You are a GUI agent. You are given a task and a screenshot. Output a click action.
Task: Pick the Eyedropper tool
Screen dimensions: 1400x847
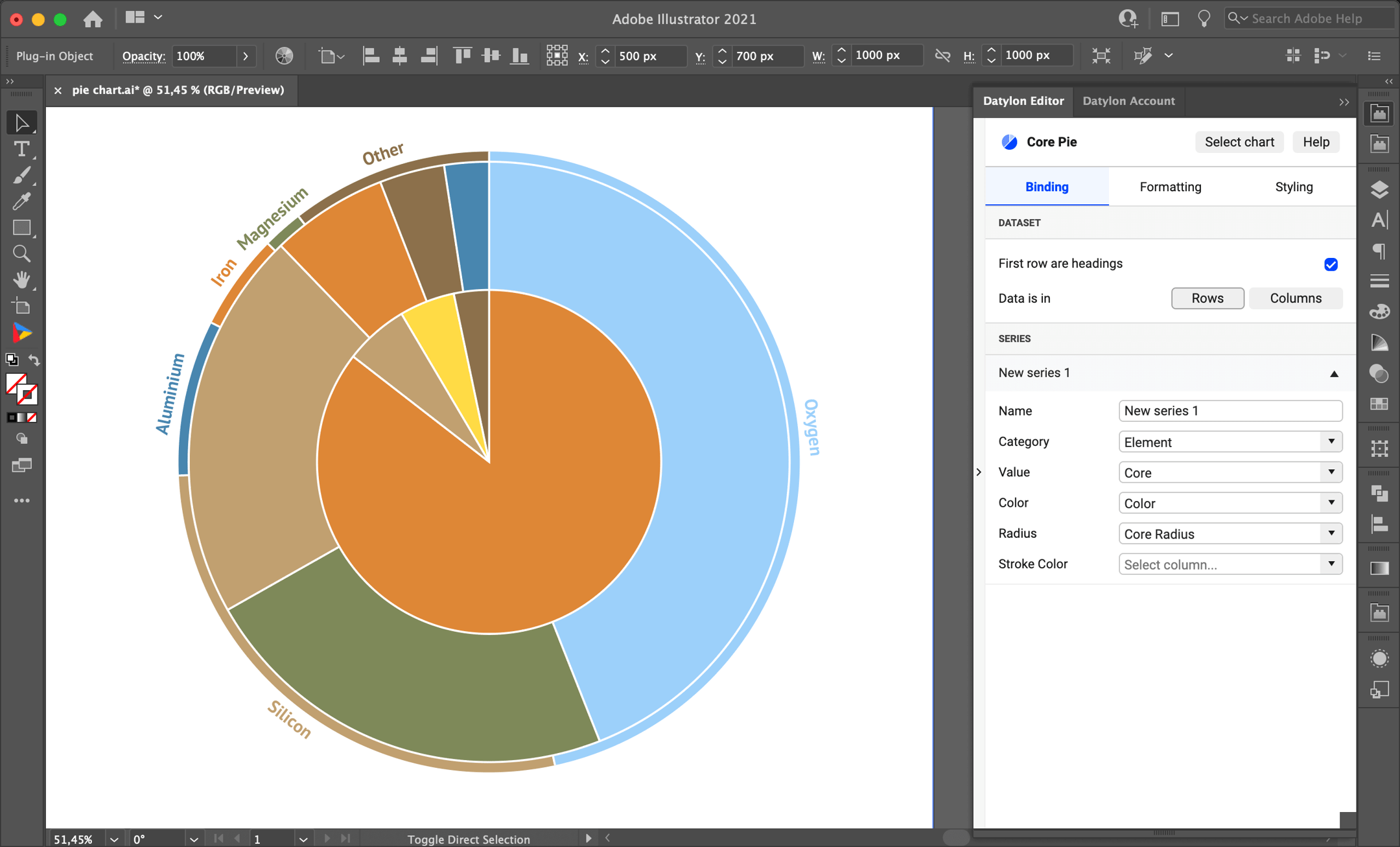click(x=21, y=201)
